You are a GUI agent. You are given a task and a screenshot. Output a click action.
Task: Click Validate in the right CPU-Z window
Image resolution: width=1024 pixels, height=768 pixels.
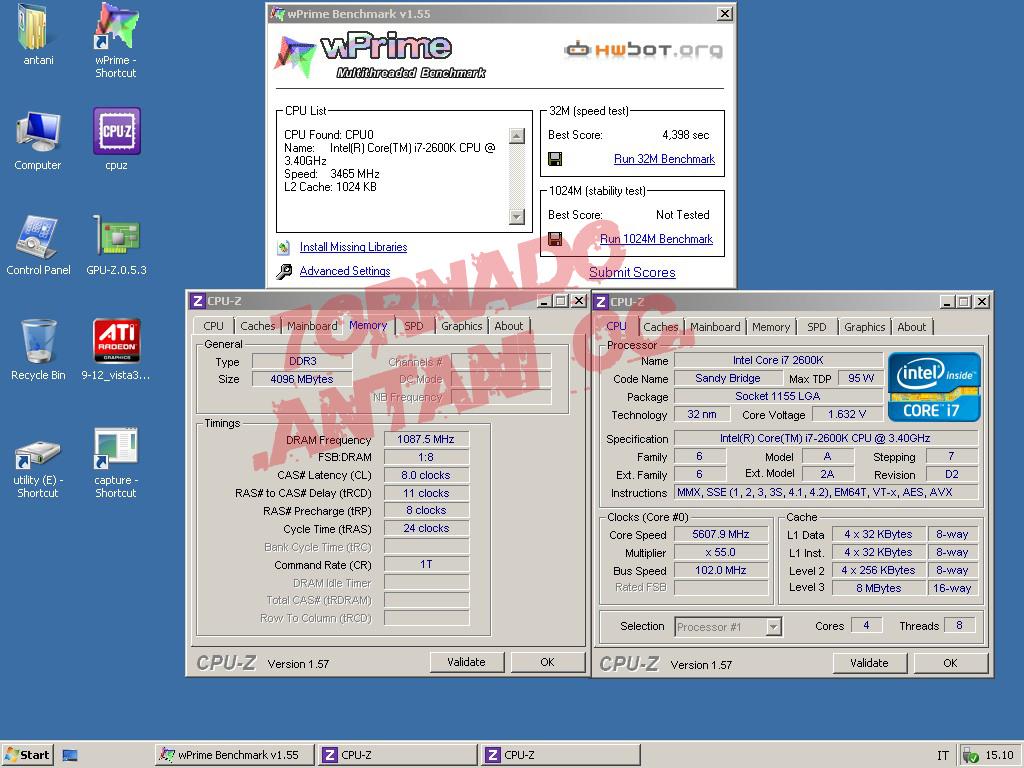tap(870, 663)
